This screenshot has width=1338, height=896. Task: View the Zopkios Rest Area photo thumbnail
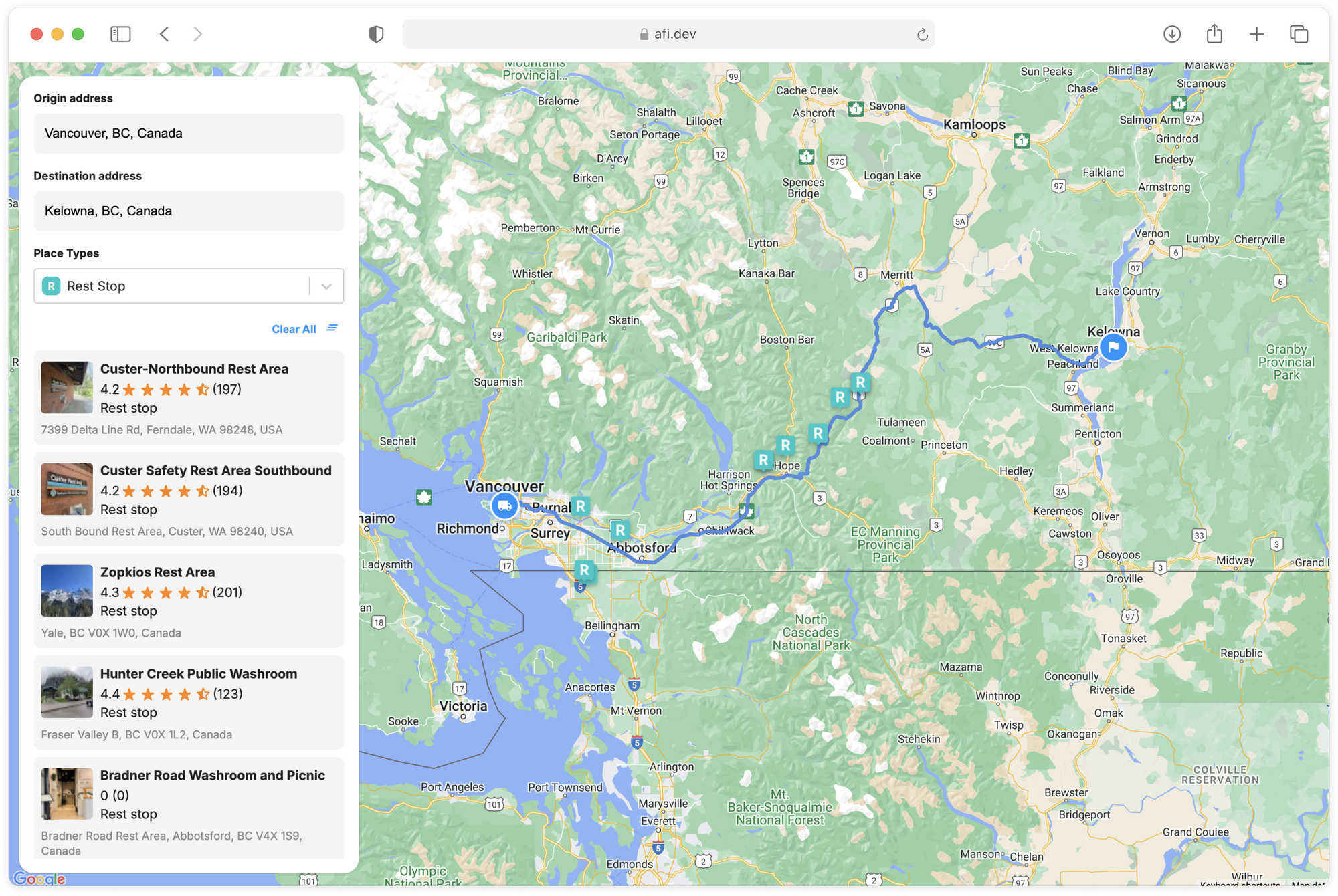tap(67, 590)
